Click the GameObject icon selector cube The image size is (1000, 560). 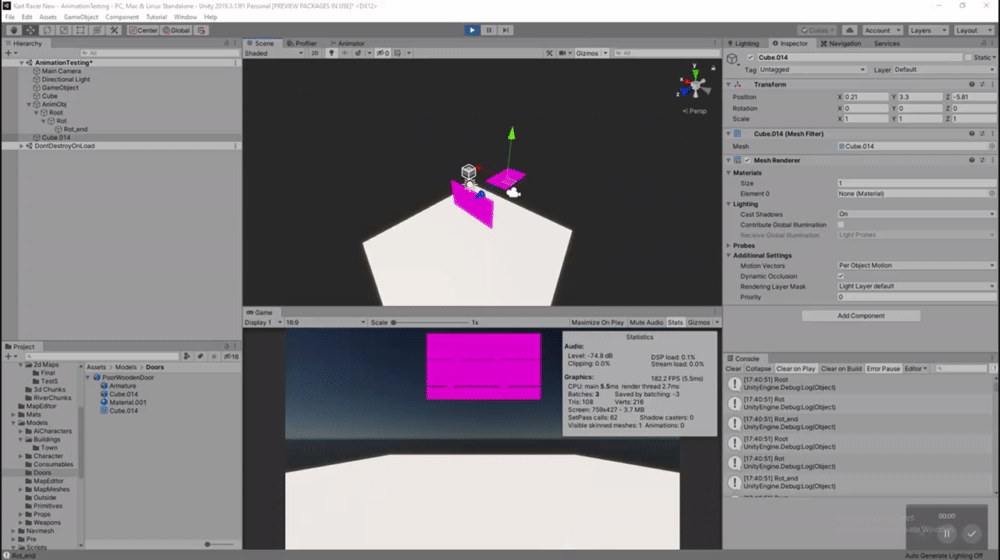tap(732, 59)
